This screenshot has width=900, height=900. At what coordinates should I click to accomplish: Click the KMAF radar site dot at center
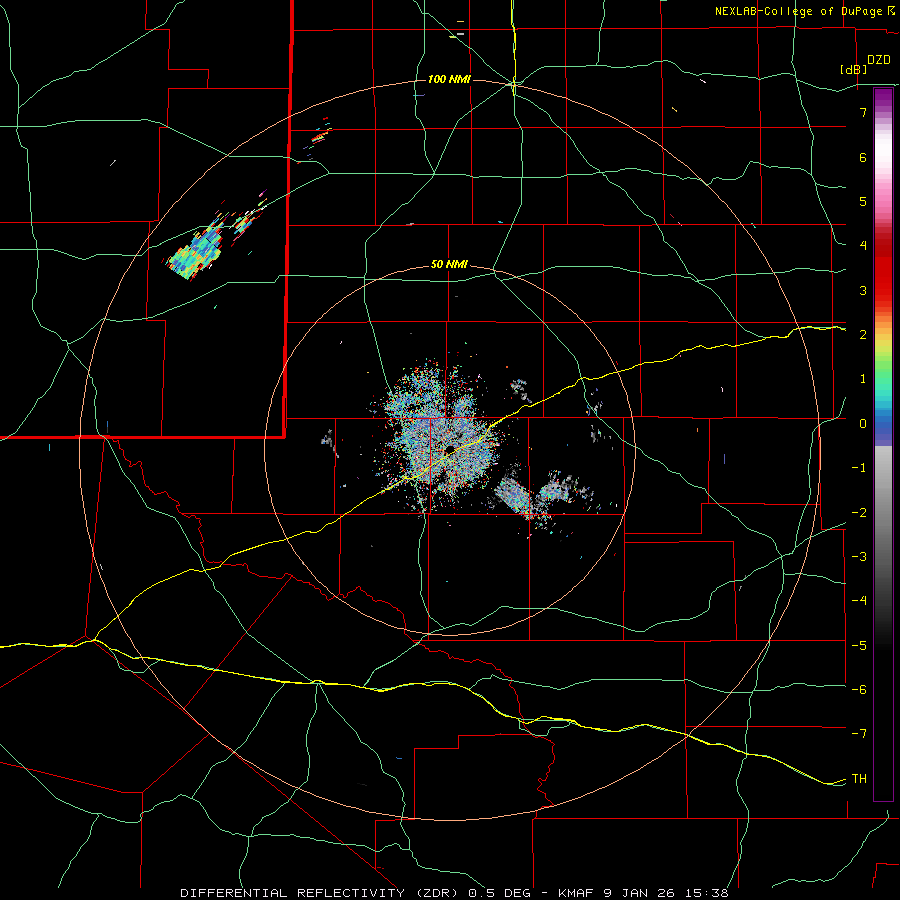pyautogui.click(x=450, y=449)
